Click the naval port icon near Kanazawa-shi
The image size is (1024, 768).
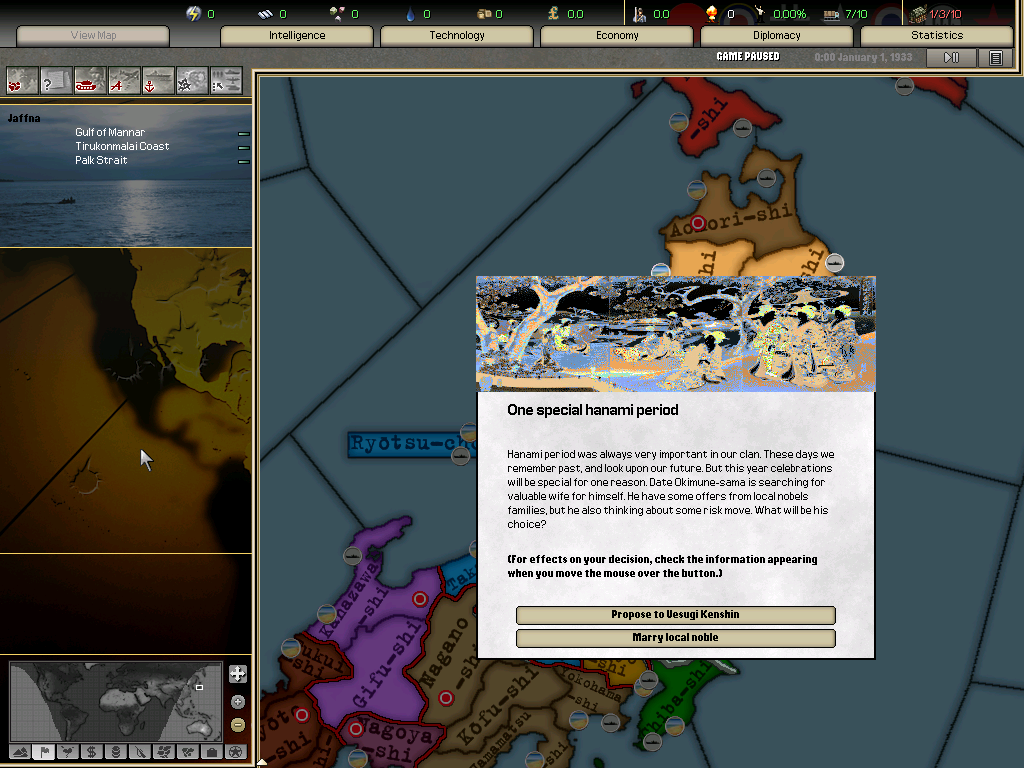click(352, 556)
